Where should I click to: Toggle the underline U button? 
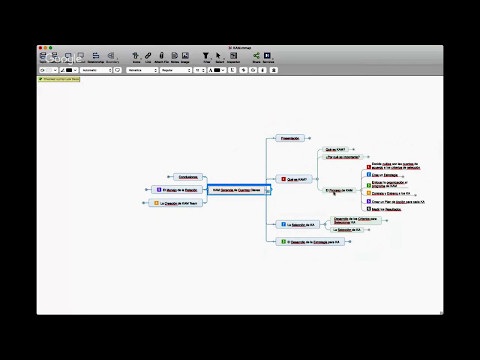click(x=232, y=70)
